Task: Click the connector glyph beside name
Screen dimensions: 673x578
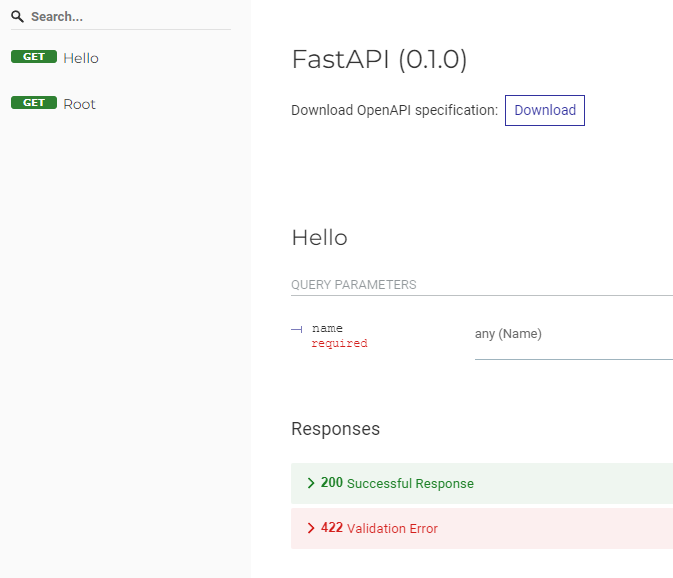Action: tap(297, 329)
